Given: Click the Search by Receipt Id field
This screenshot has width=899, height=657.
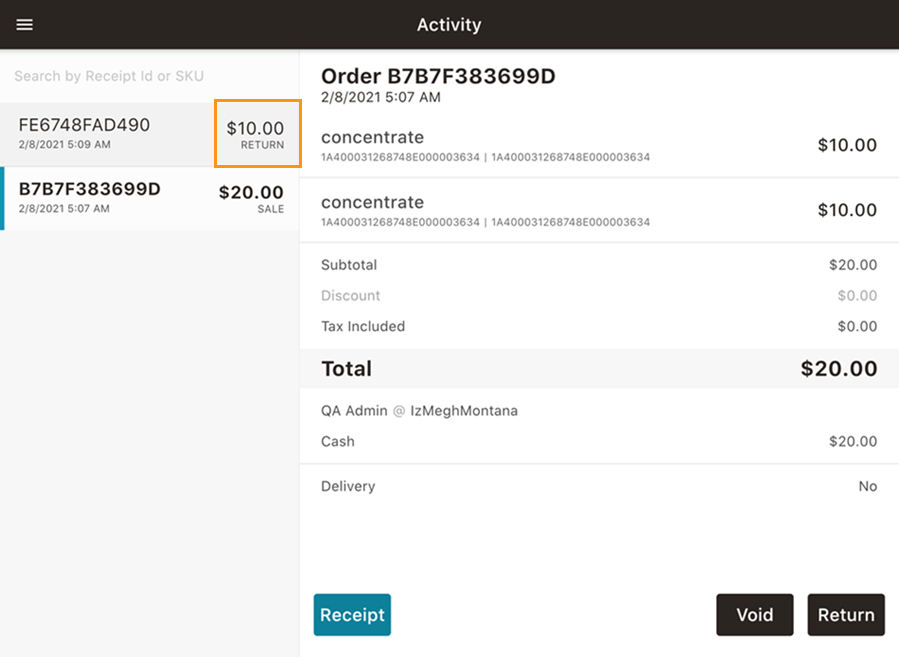Looking at the screenshot, I should pyautogui.click(x=149, y=76).
